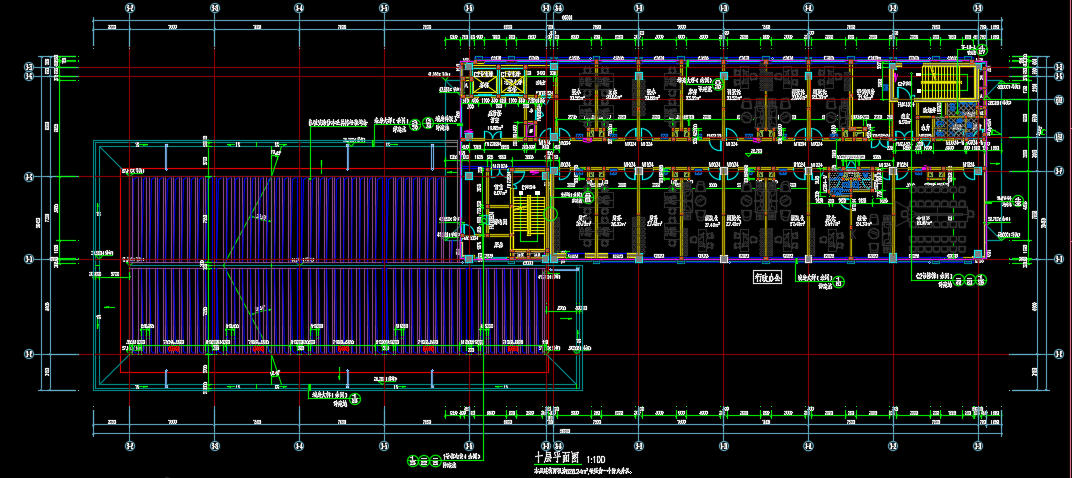The image size is (1072, 478).
Task: Select the green circle callout below the roof
Action: coord(356,398)
